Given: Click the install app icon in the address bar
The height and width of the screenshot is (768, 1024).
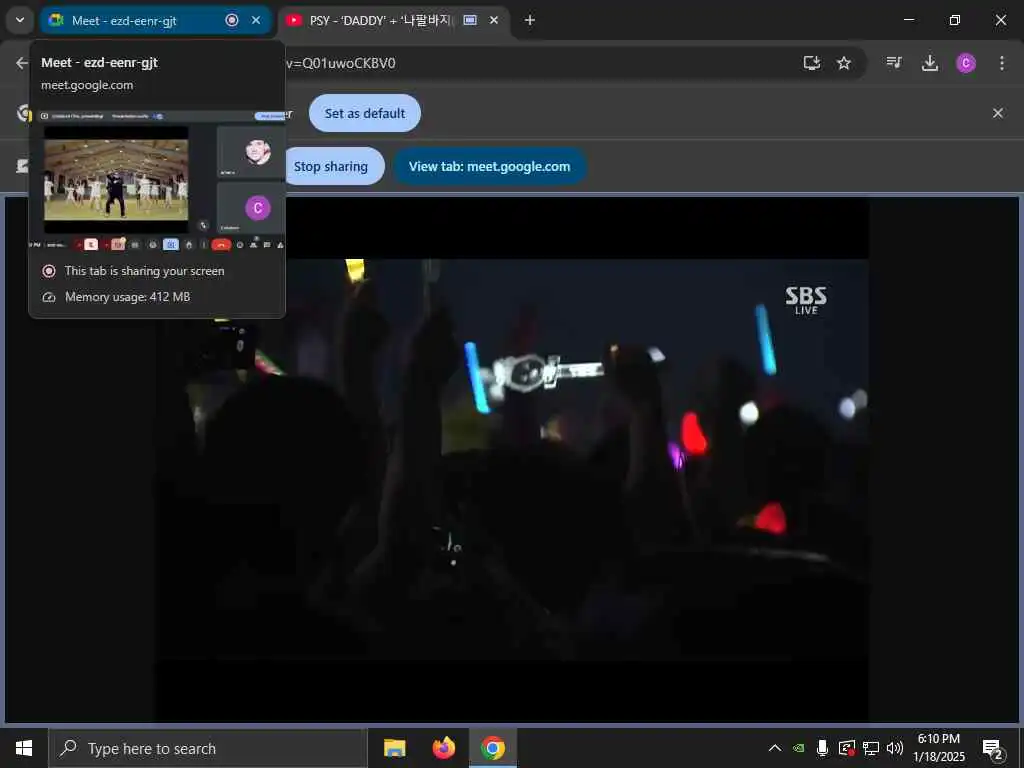Looking at the screenshot, I should click(x=812, y=63).
